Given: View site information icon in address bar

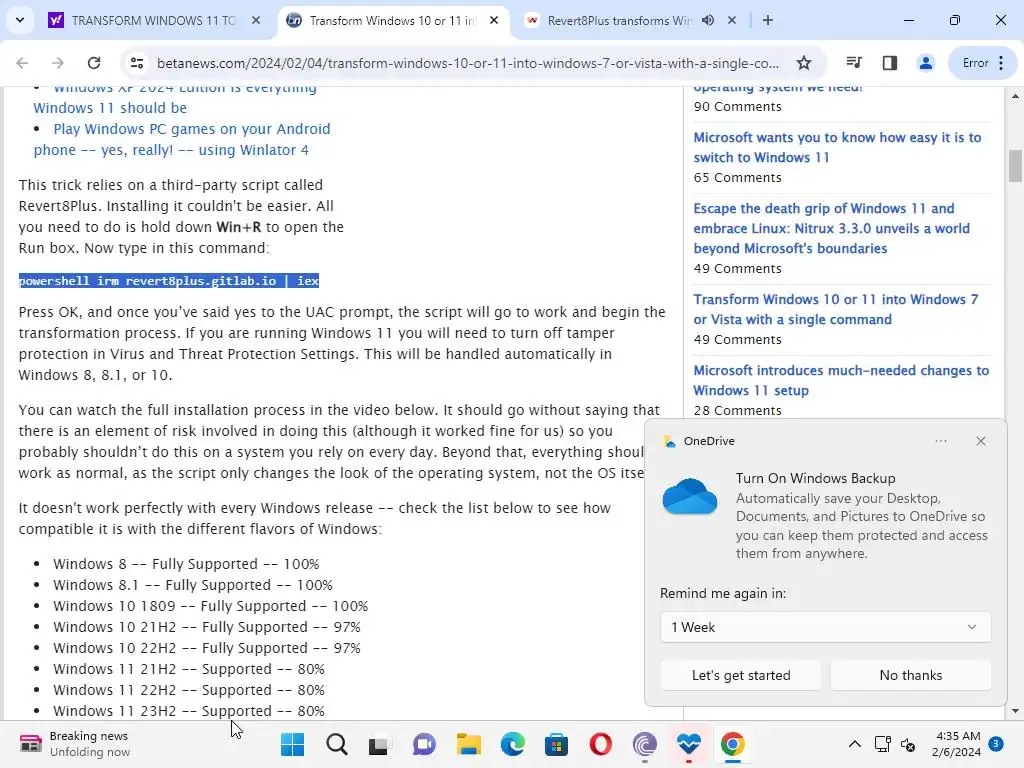Looking at the screenshot, I should tap(137, 63).
